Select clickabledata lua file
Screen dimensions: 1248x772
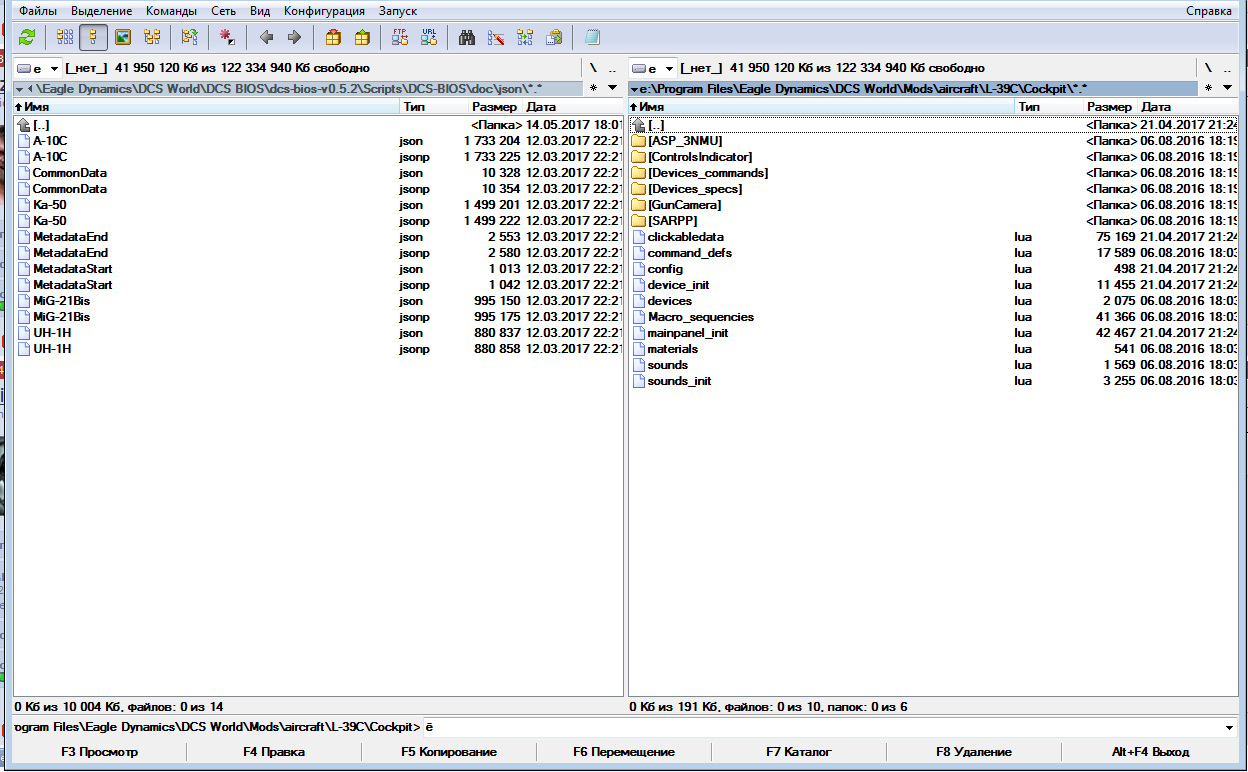coord(934,237)
